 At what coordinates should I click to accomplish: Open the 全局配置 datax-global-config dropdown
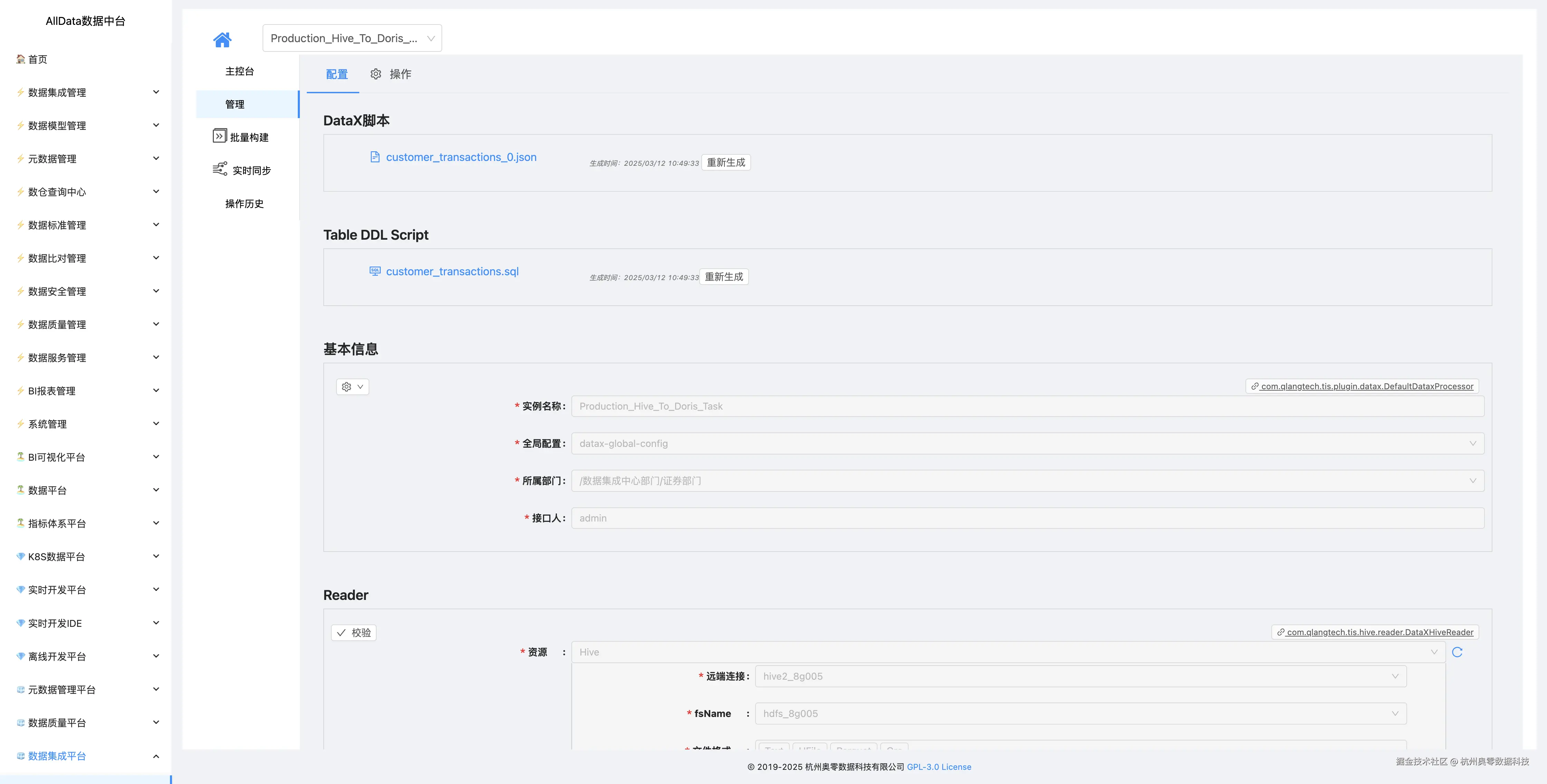tap(1027, 443)
